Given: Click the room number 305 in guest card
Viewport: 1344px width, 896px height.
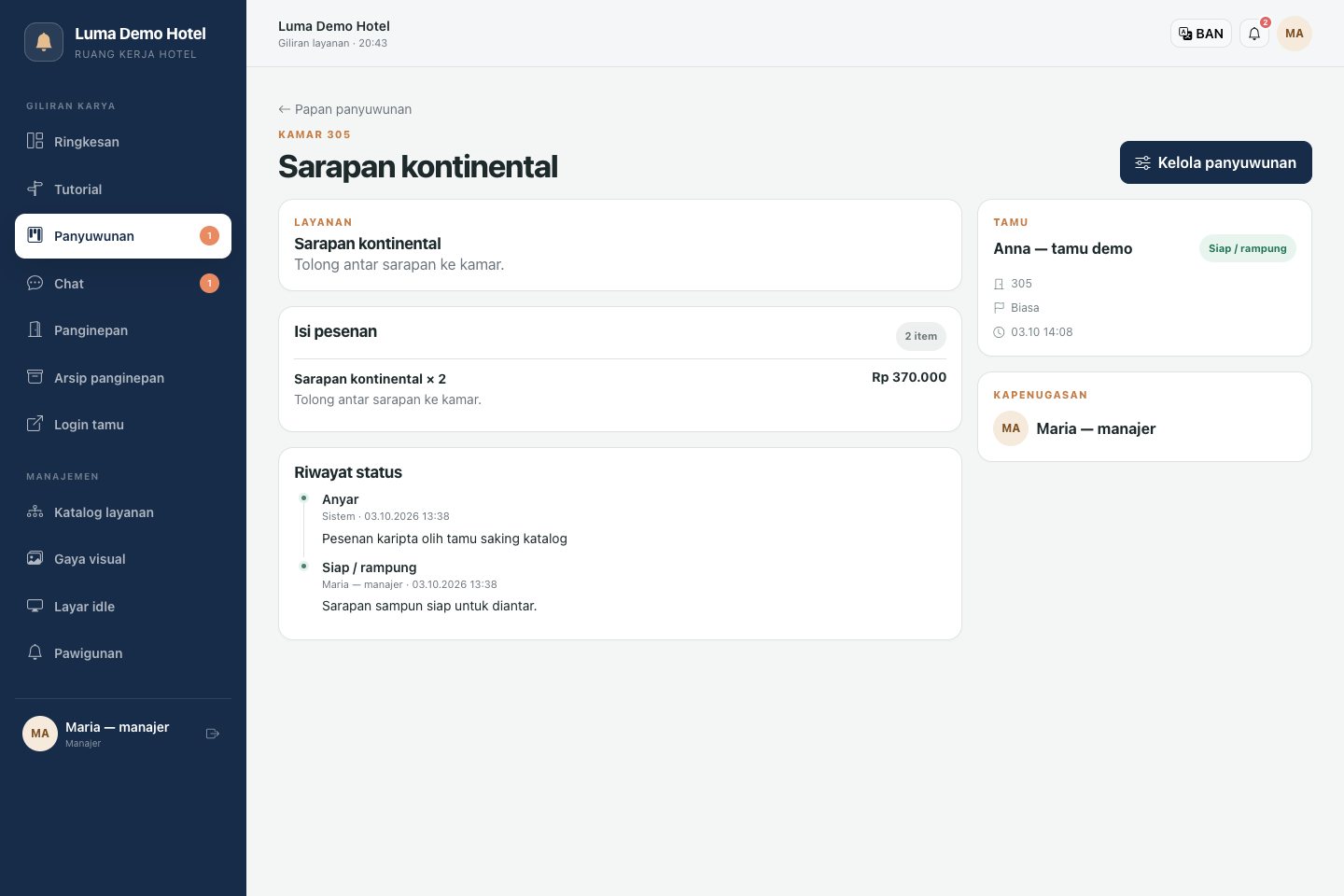Looking at the screenshot, I should click(1021, 284).
